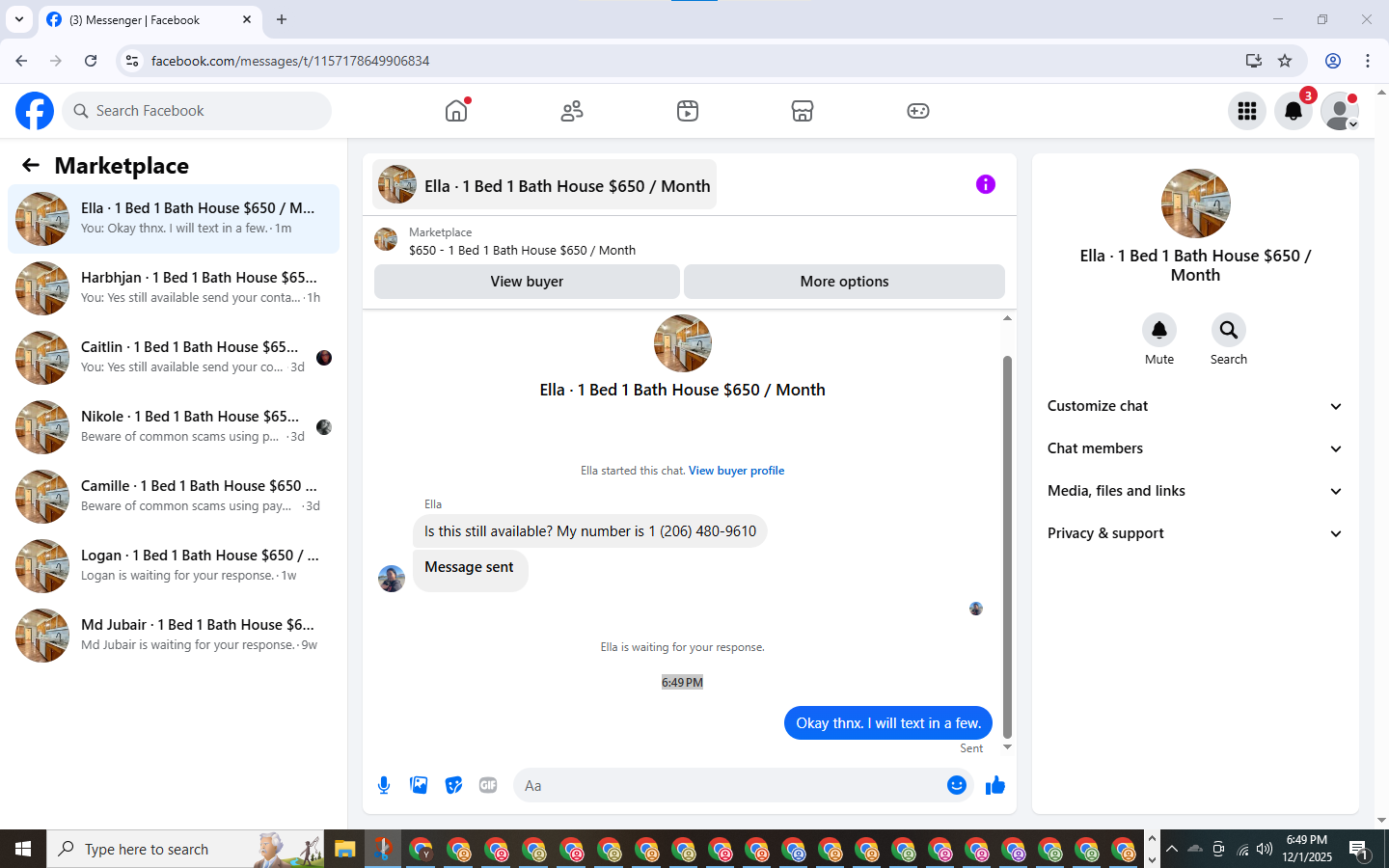
Task: Send a thumbs up like
Action: point(995,785)
